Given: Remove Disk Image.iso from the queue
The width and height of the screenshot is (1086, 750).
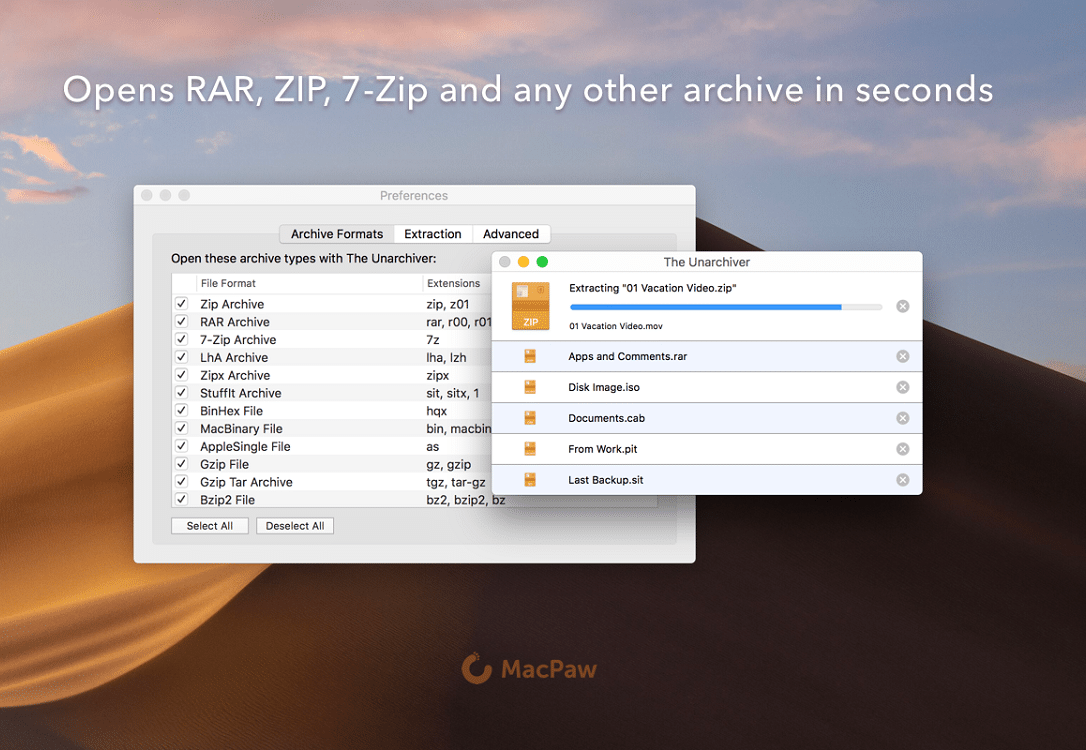Looking at the screenshot, I should [x=903, y=387].
